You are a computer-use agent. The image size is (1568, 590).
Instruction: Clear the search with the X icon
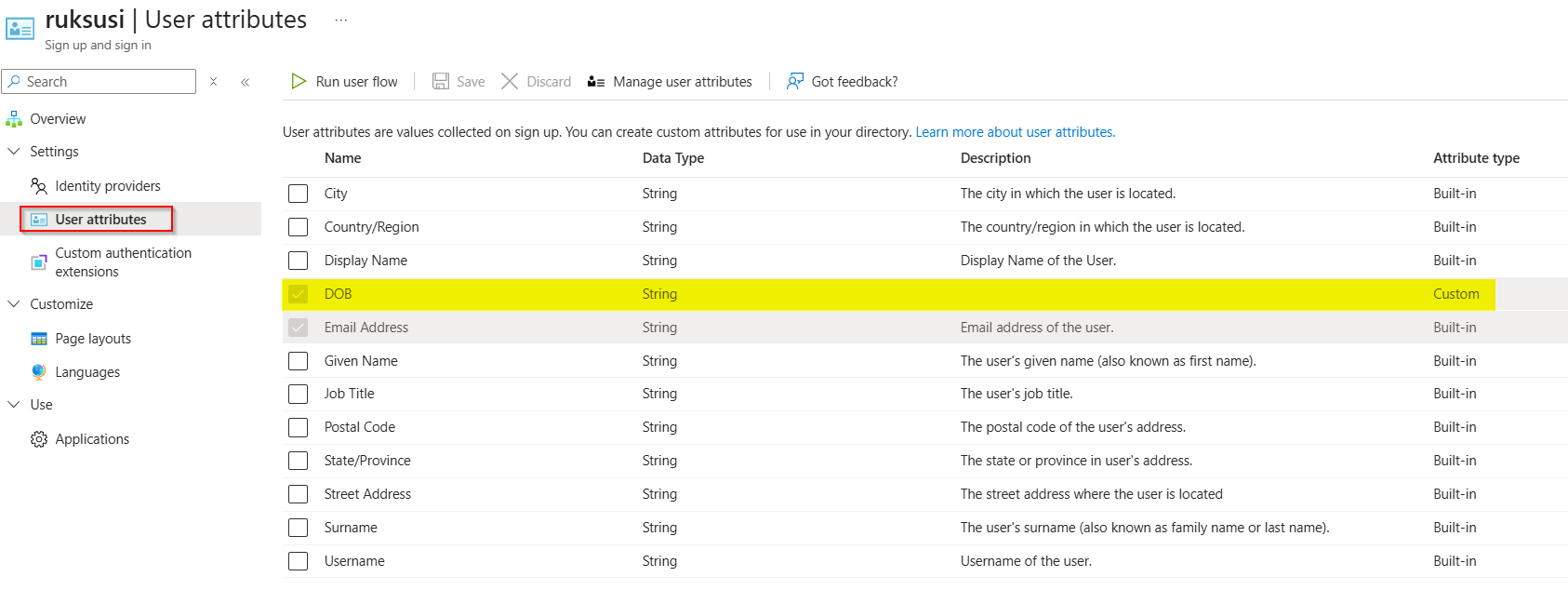coord(214,82)
